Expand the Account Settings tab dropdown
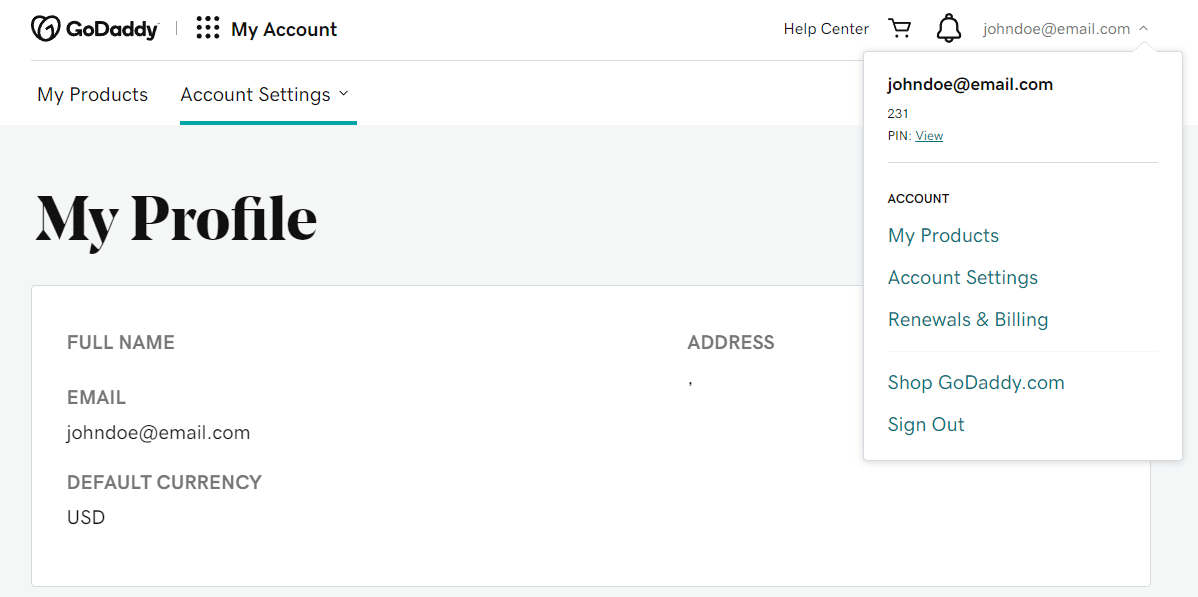The width and height of the screenshot is (1198, 597). click(344, 94)
